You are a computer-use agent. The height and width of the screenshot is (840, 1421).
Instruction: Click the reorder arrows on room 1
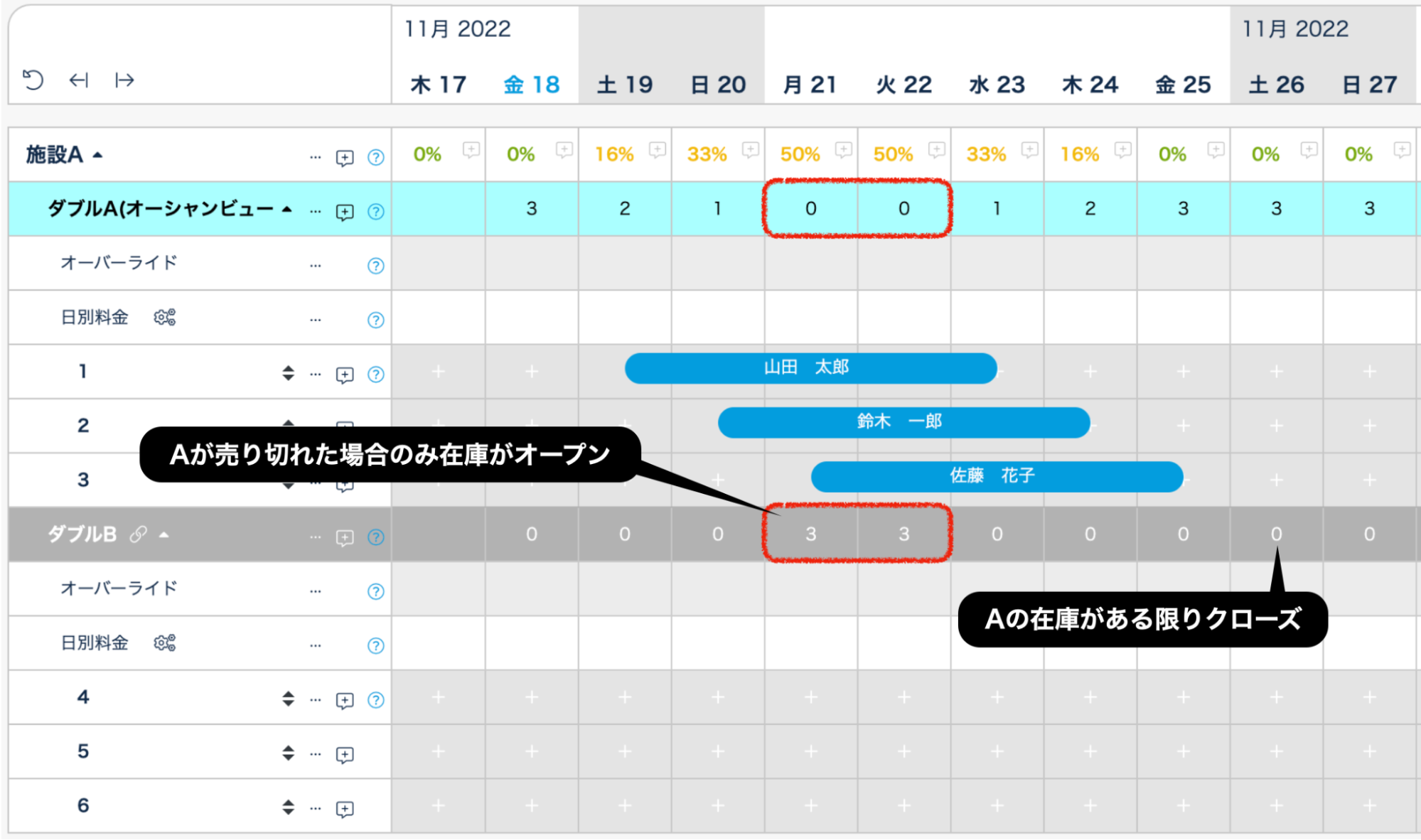[x=288, y=372]
